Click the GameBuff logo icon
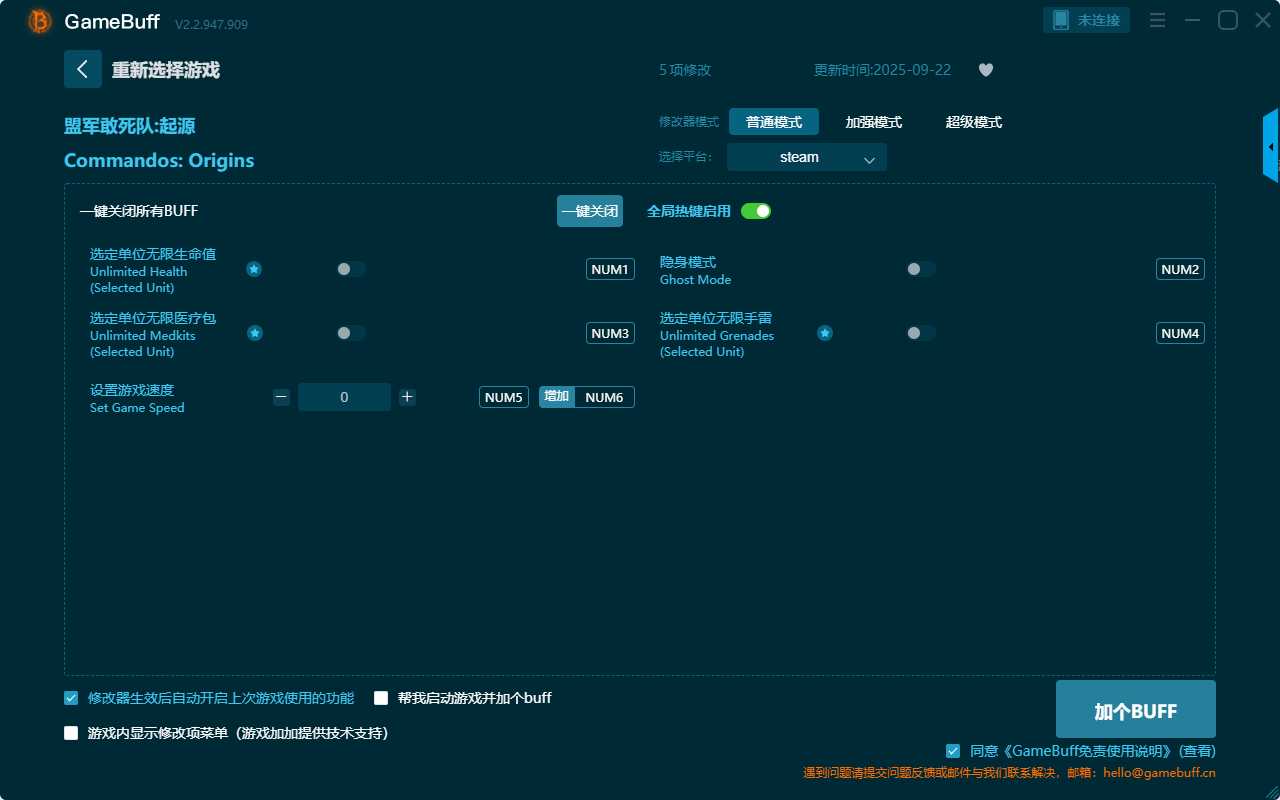 (x=40, y=21)
